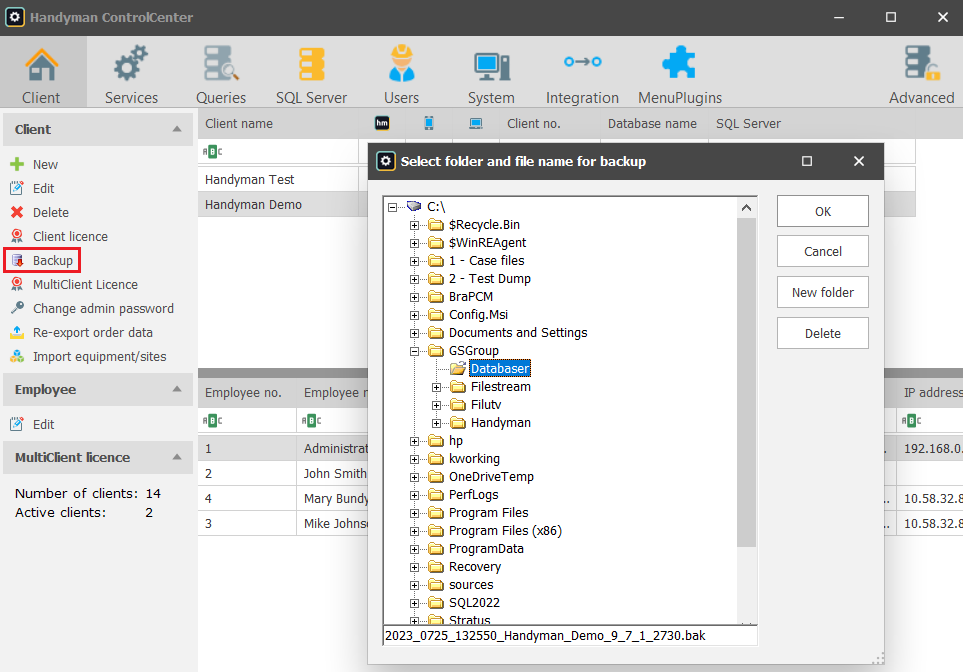Open the SQL Server icon
The width and height of the screenshot is (963, 672).
tap(311, 64)
